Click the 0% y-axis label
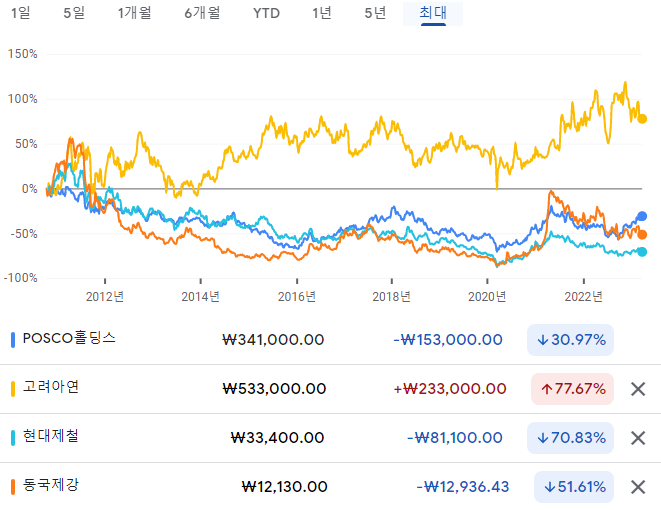This screenshot has width=661, height=510. 30,189
